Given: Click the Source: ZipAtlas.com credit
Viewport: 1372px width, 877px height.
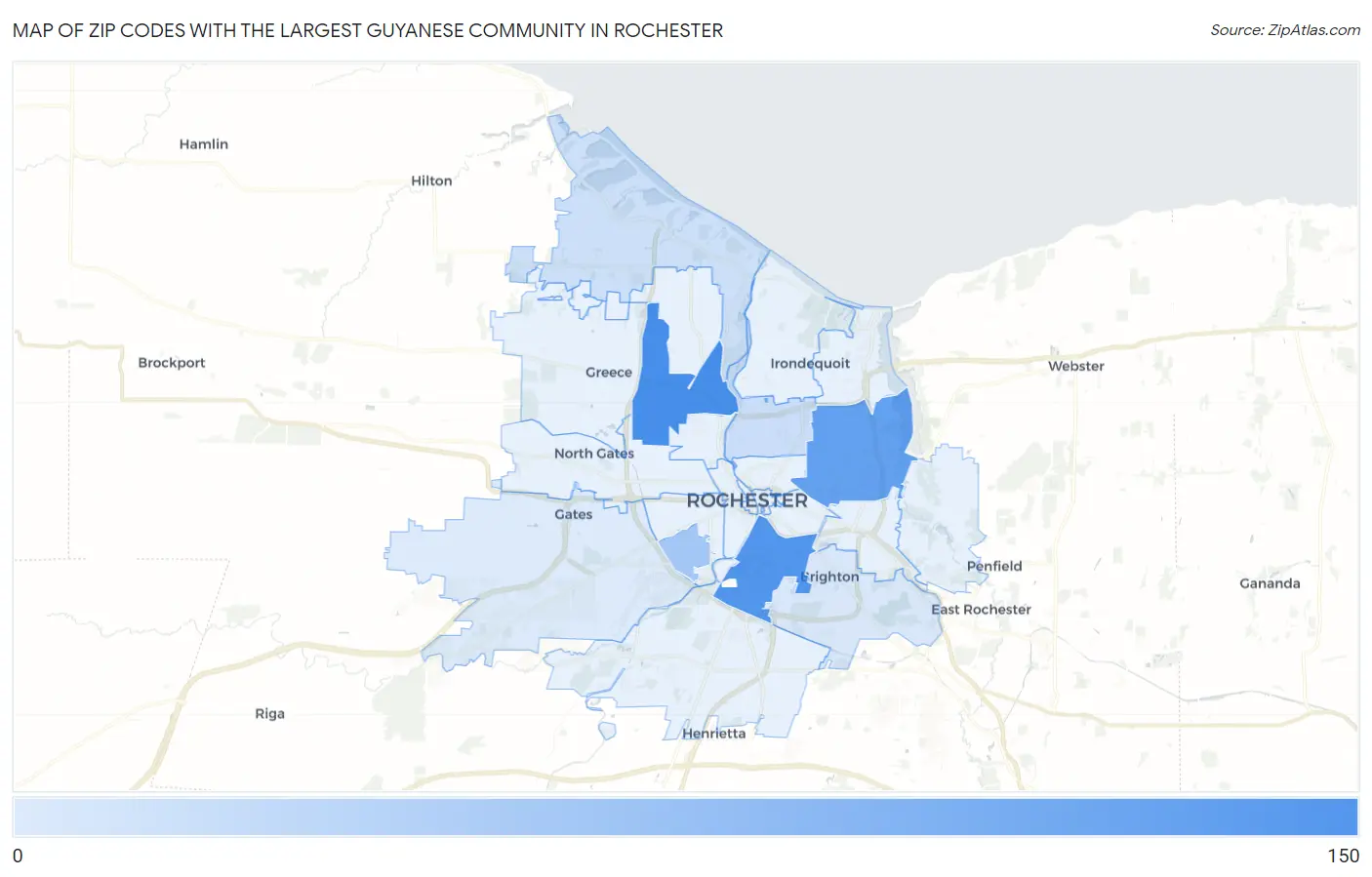Looking at the screenshot, I should (x=1285, y=30).
